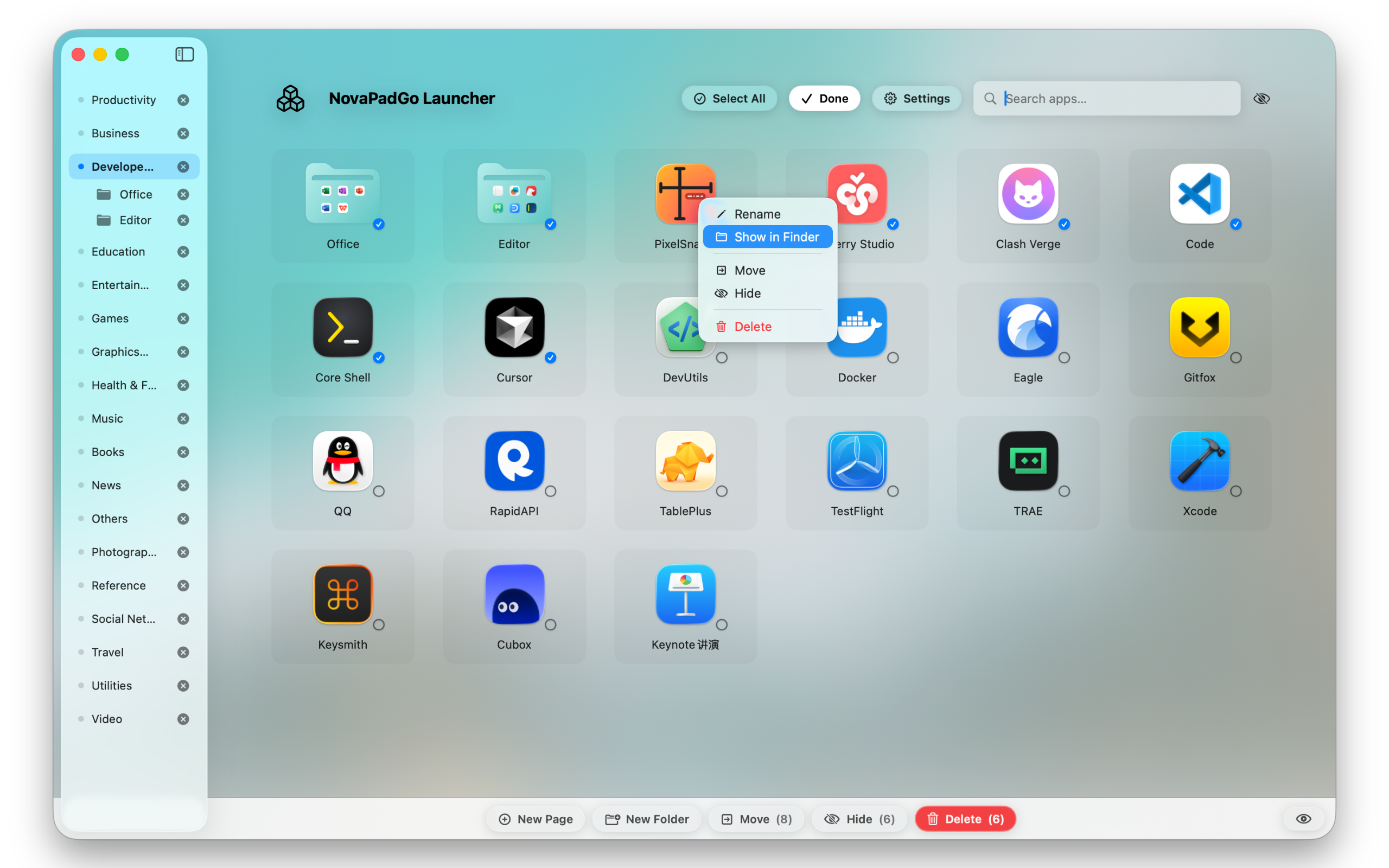Toggle the Clash Verge selection checkmark
Image resolution: width=1389 pixels, height=868 pixels.
(x=1065, y=225)
